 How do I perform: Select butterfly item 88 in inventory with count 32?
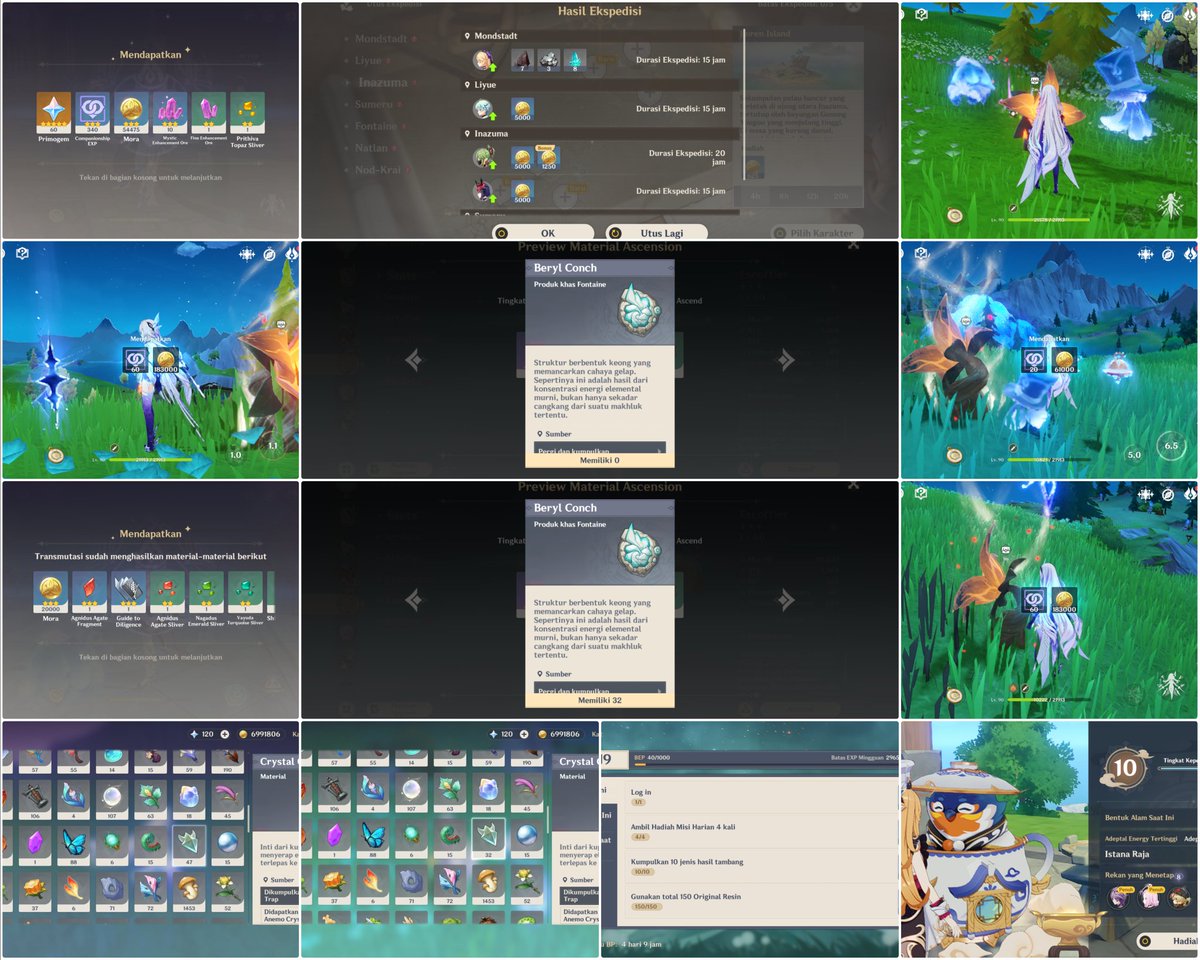click(x=375, y=839)
